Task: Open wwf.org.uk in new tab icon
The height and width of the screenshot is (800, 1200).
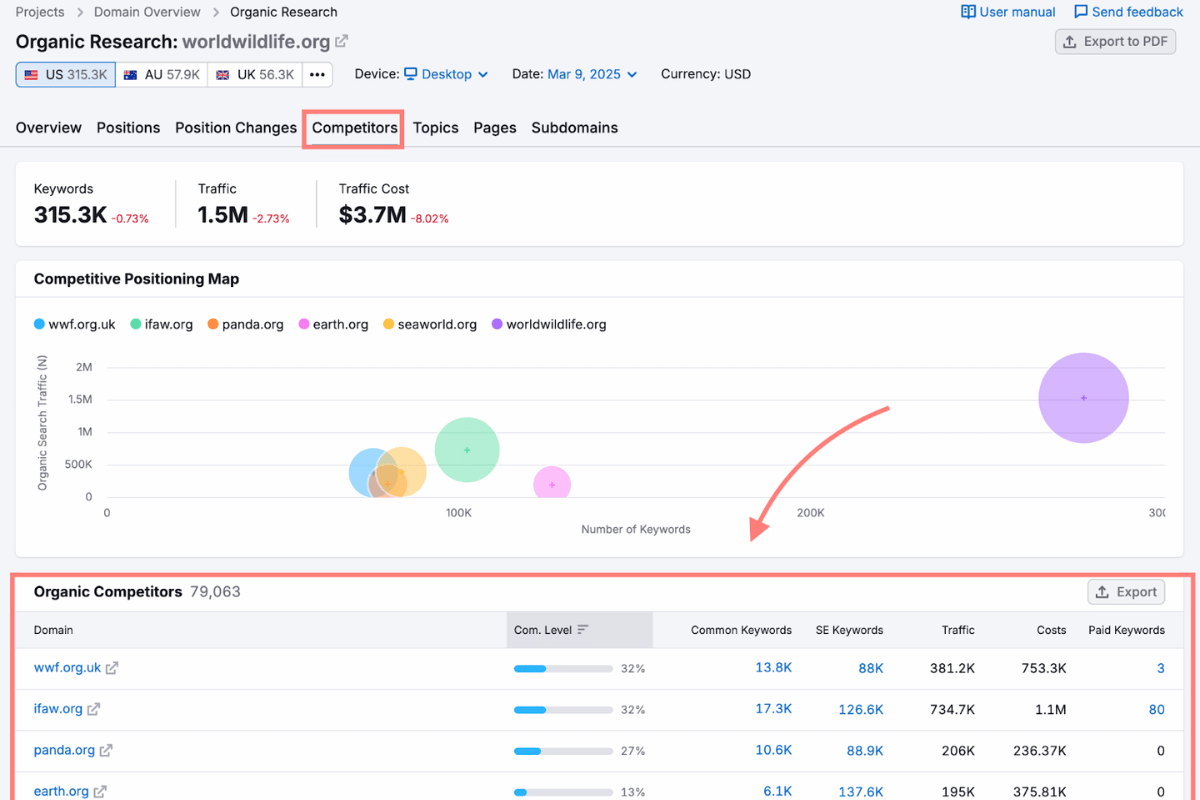Action: pyautogui.click(x=112, y=668)
